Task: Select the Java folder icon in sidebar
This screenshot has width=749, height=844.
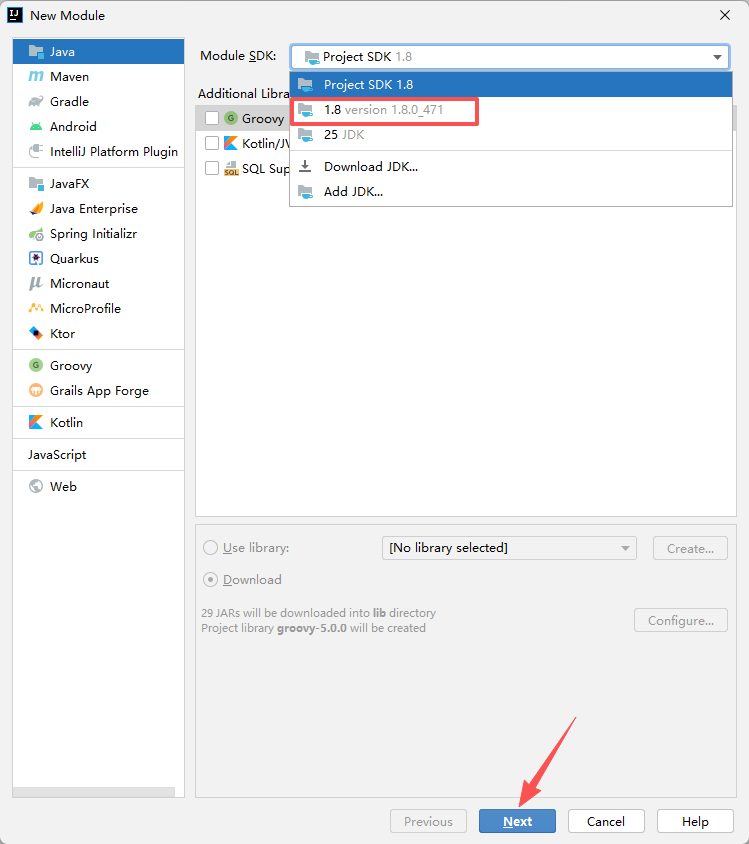Action: coord(36,52)
